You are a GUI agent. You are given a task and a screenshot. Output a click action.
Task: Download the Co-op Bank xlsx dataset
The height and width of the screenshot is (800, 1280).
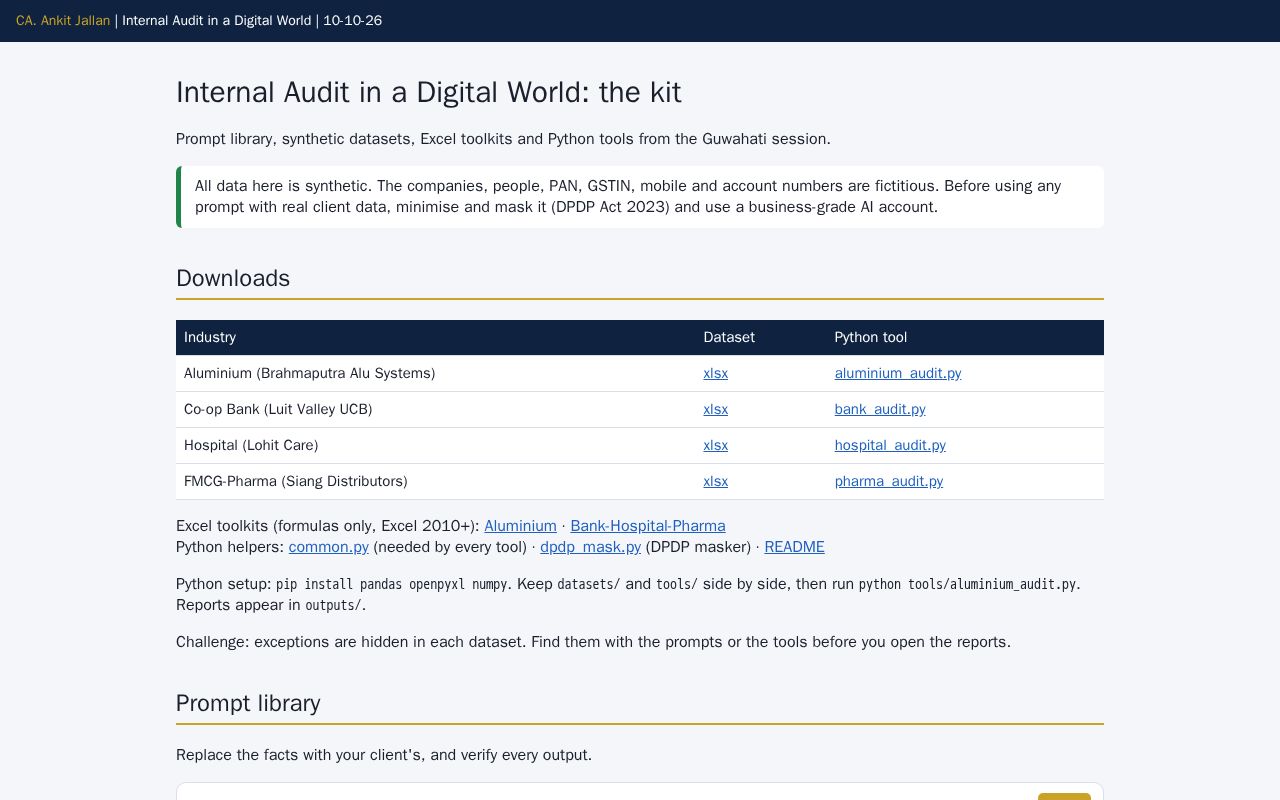click(x=715, y=409)
